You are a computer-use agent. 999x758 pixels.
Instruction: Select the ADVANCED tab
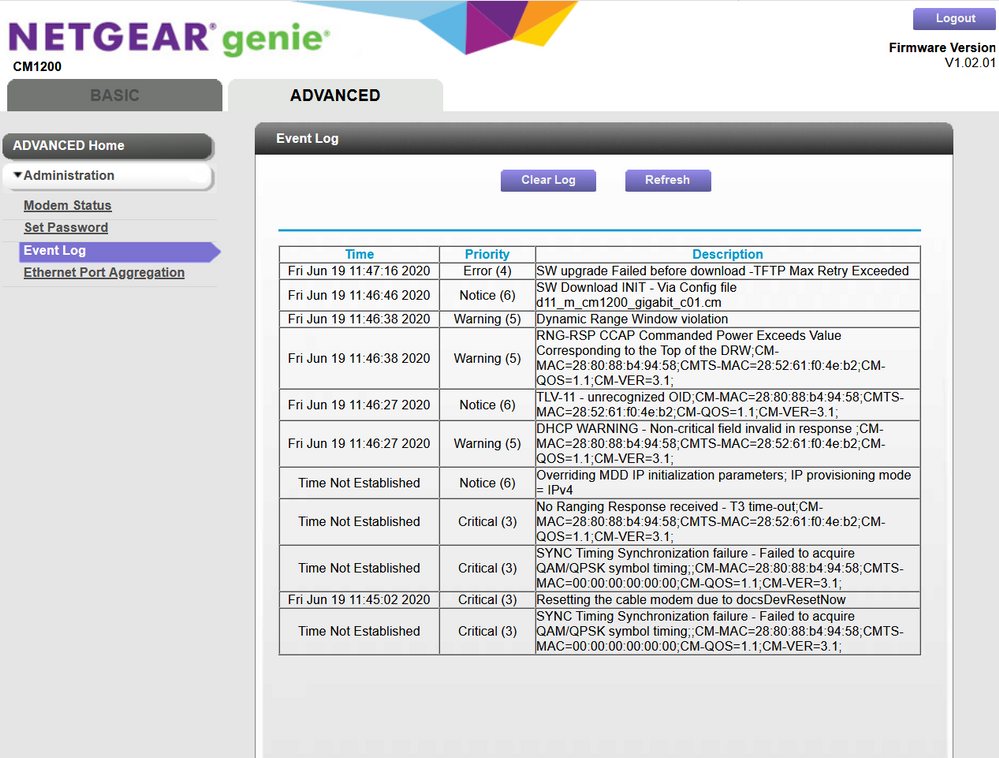point(335,96)
